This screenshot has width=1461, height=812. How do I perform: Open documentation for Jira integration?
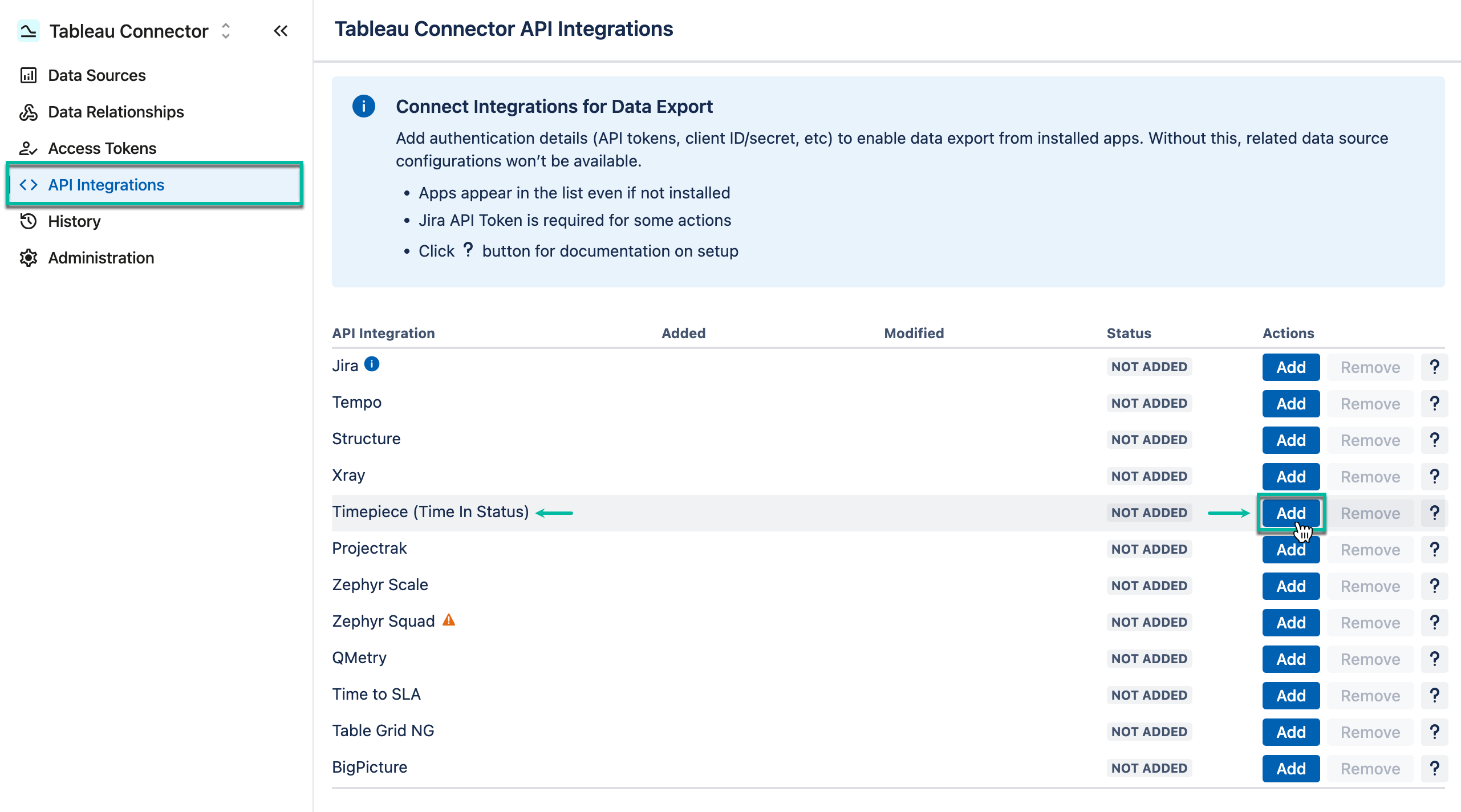click(1435, 367)
